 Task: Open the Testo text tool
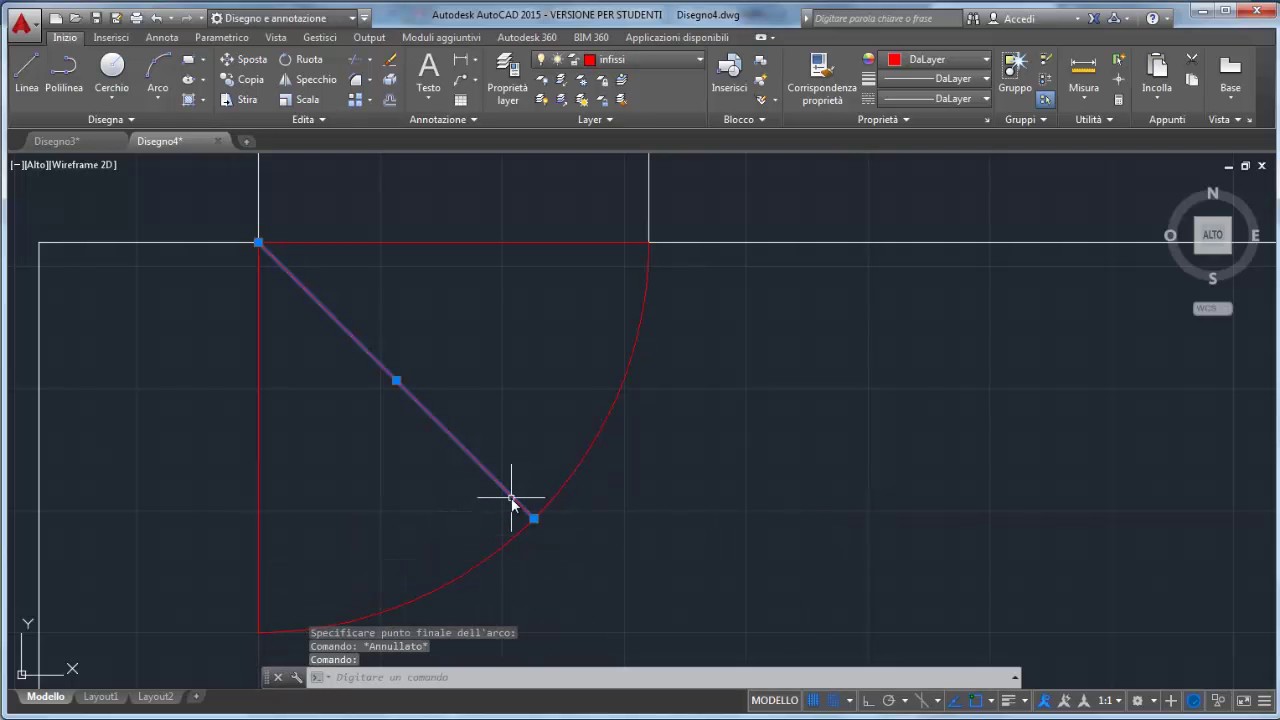pos(428,73)
